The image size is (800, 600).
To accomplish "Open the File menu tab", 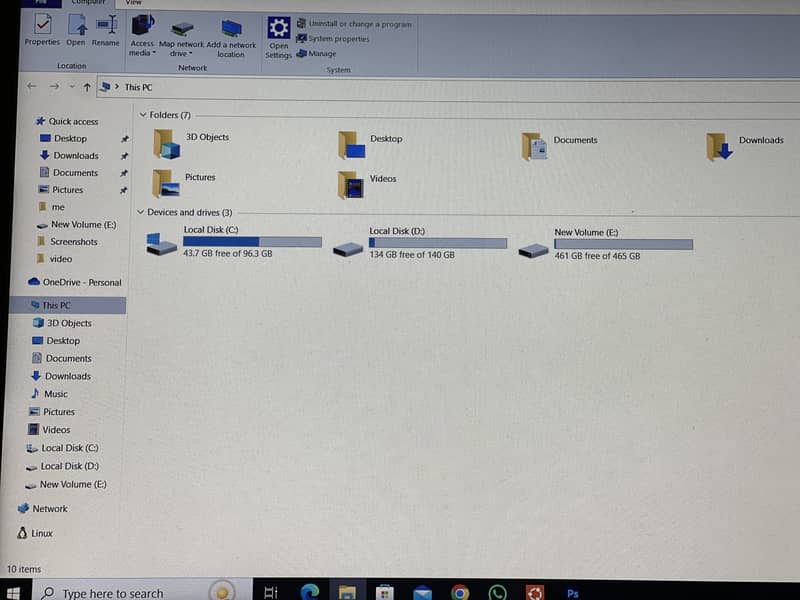I will pos(42,3).
